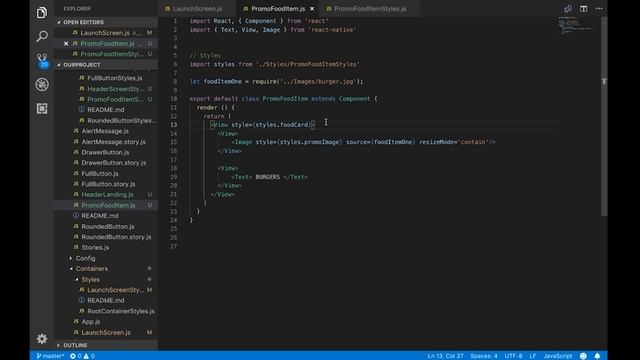Viewport: 640px width, 360px height.
Task: Open errors and warnings count in status bar
Action: point(82,356)
